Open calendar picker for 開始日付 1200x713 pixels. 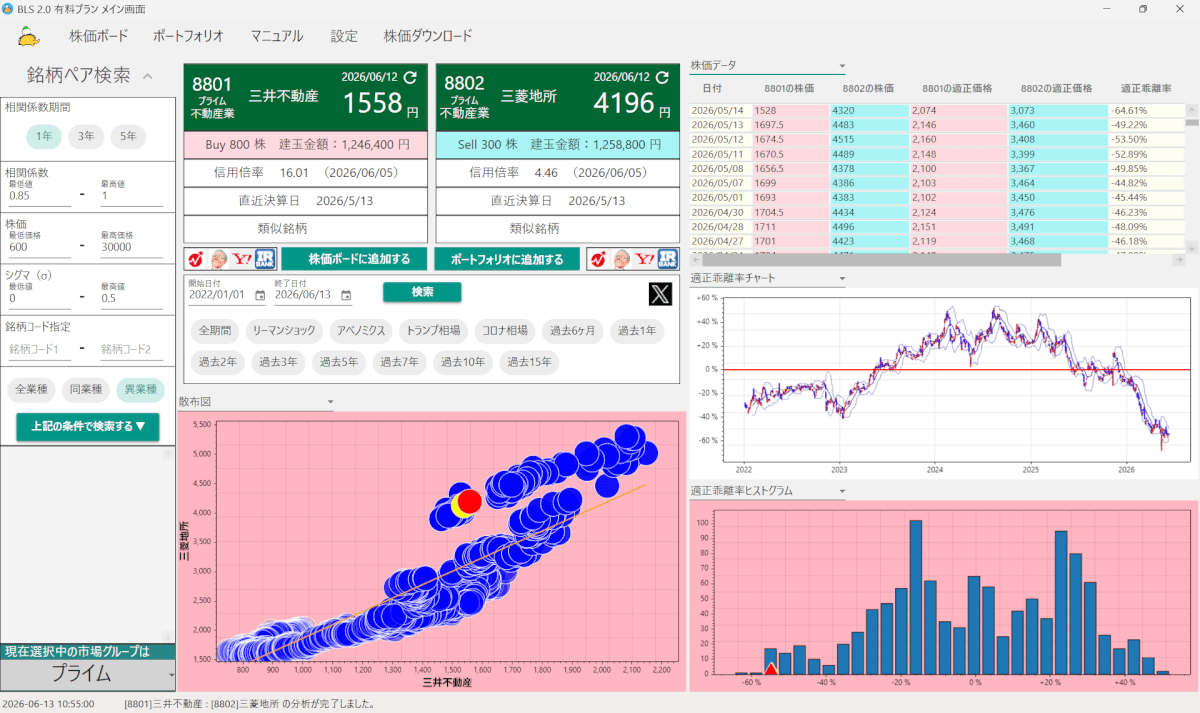point(260,295)
